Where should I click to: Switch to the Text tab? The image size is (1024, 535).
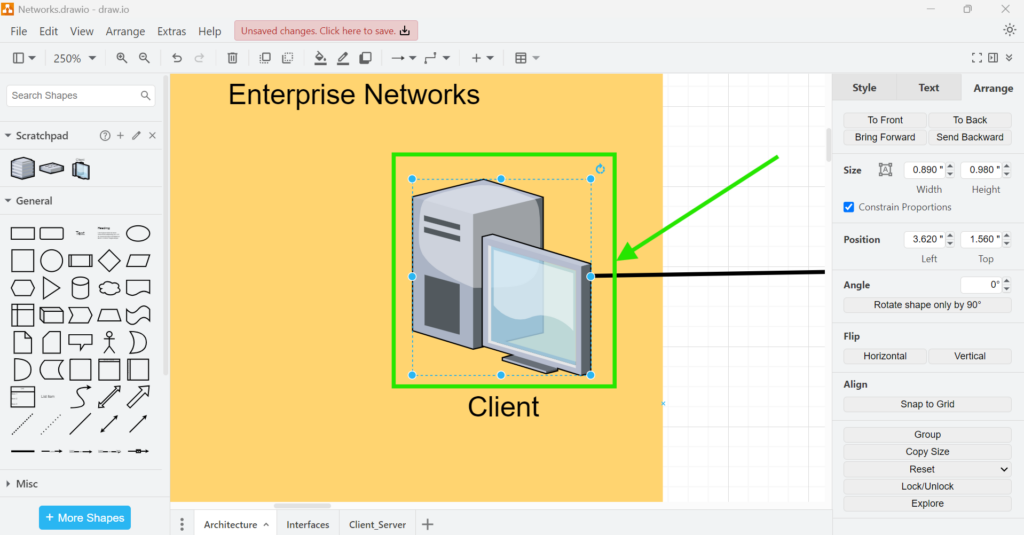pos(929,88)
